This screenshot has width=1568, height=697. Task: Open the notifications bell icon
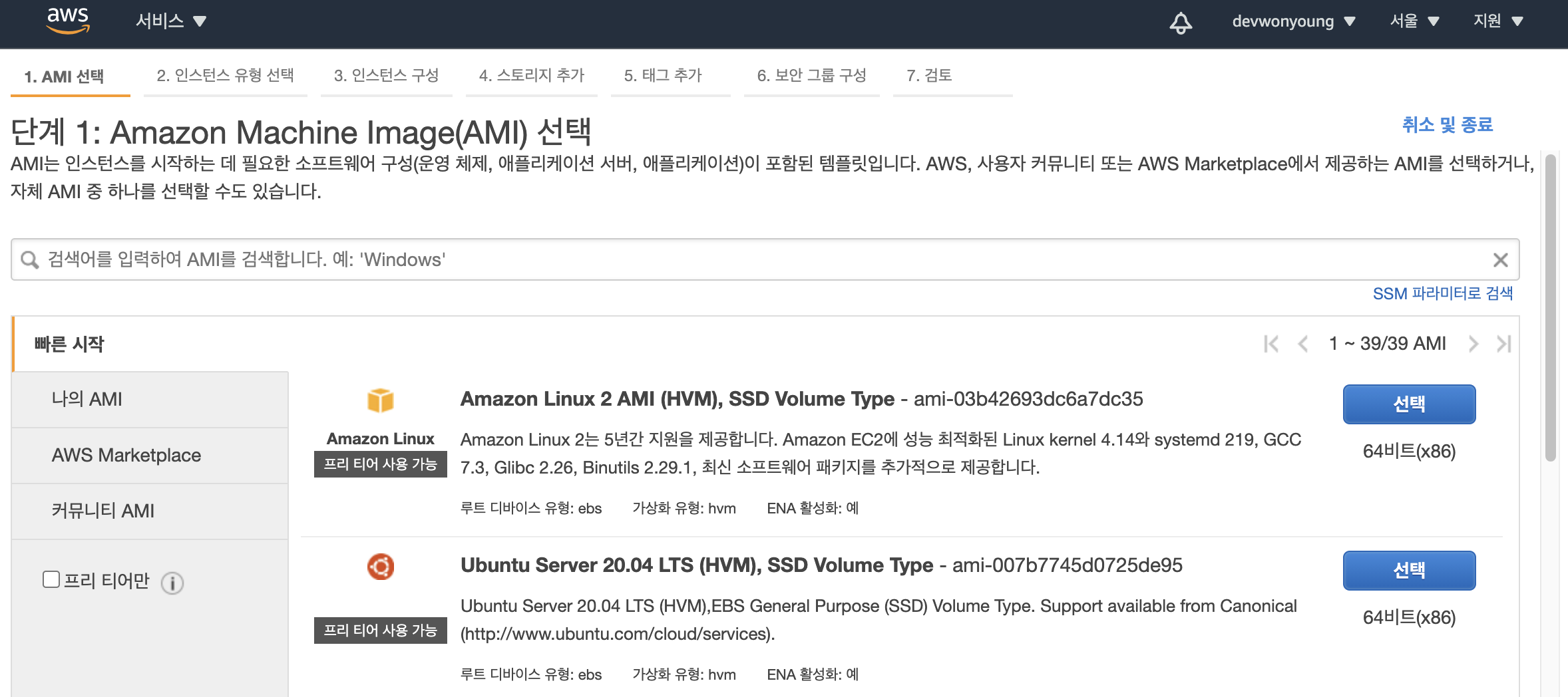(x=1181, y=22)
